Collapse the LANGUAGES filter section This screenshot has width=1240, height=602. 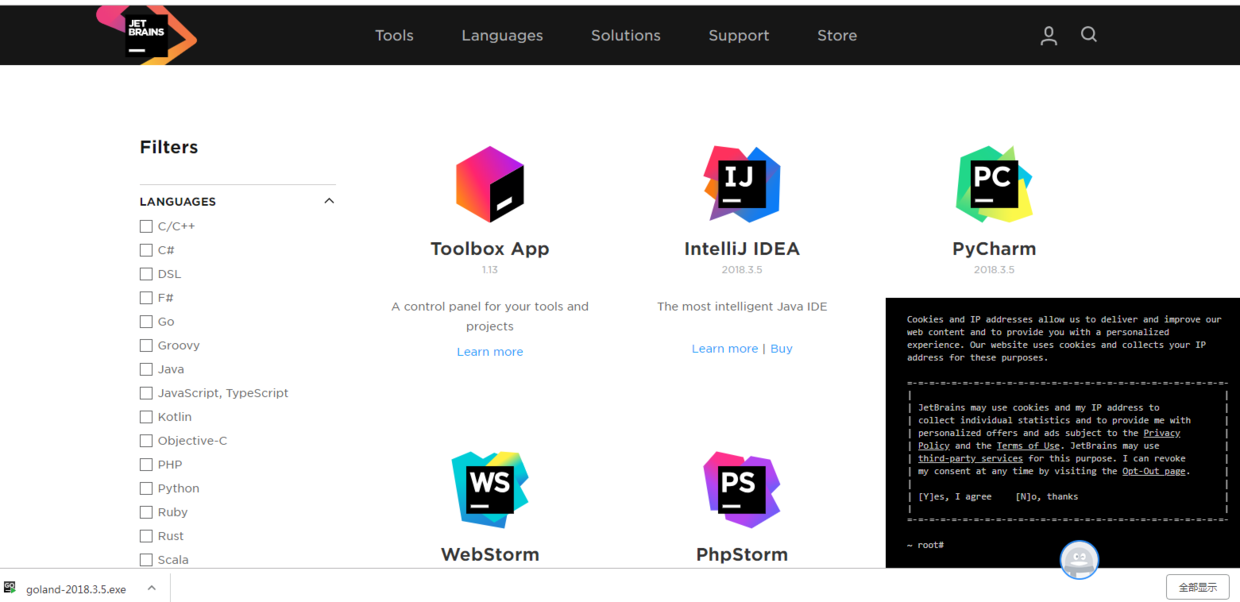click(x=329, y=201)
